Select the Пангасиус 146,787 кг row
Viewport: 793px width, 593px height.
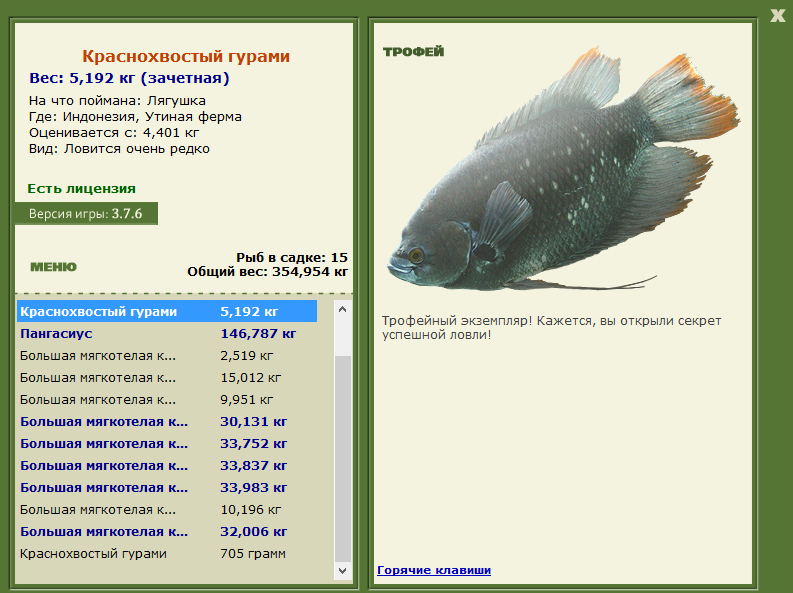click(x=167, y=334)
